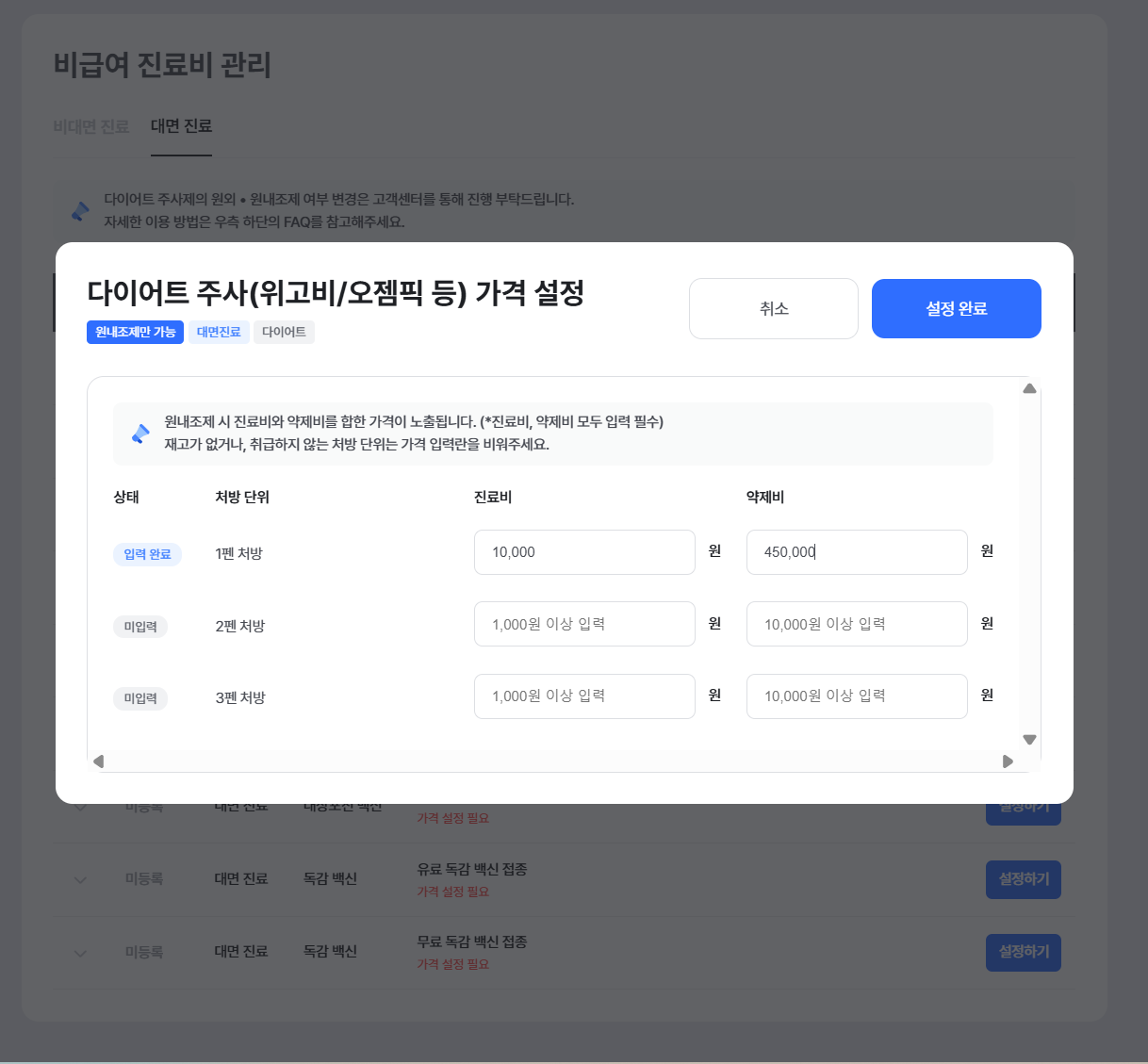
Task: Click the 대면진료 tag in the dialog
Action: [219, 332]
